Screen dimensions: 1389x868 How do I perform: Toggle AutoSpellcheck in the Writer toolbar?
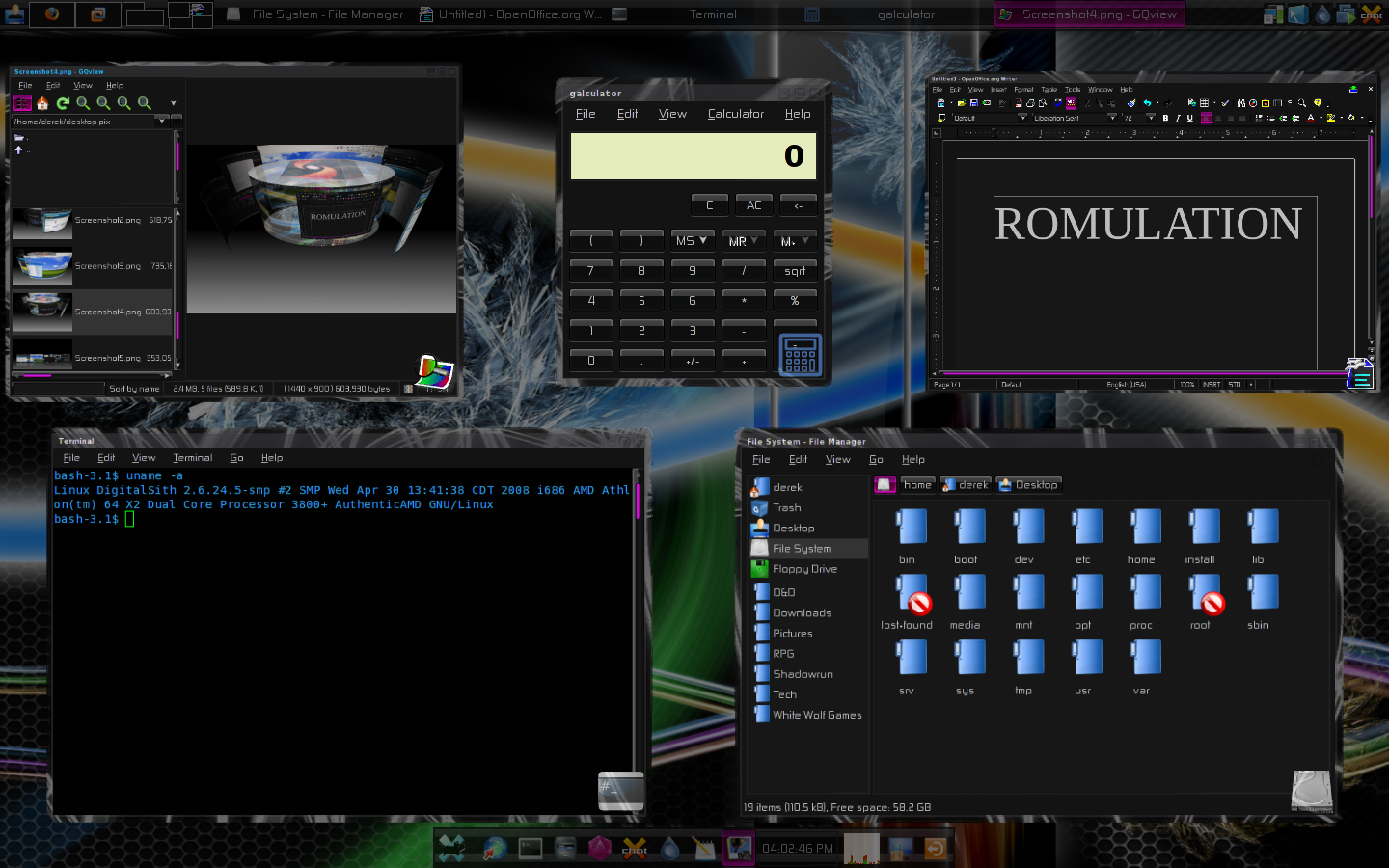[x=1071, y=103]
